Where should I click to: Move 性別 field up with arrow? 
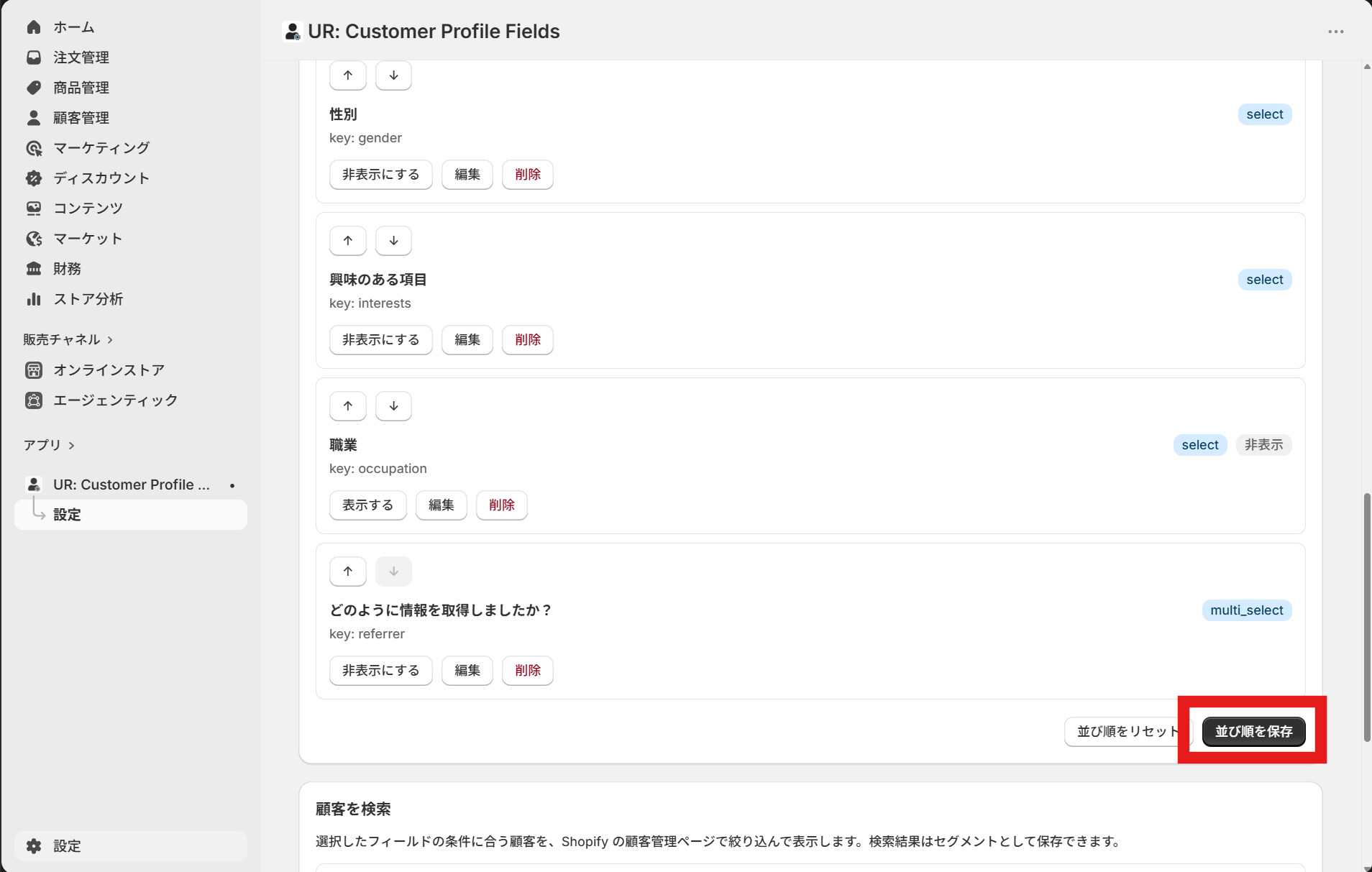[x=348, y=75]
